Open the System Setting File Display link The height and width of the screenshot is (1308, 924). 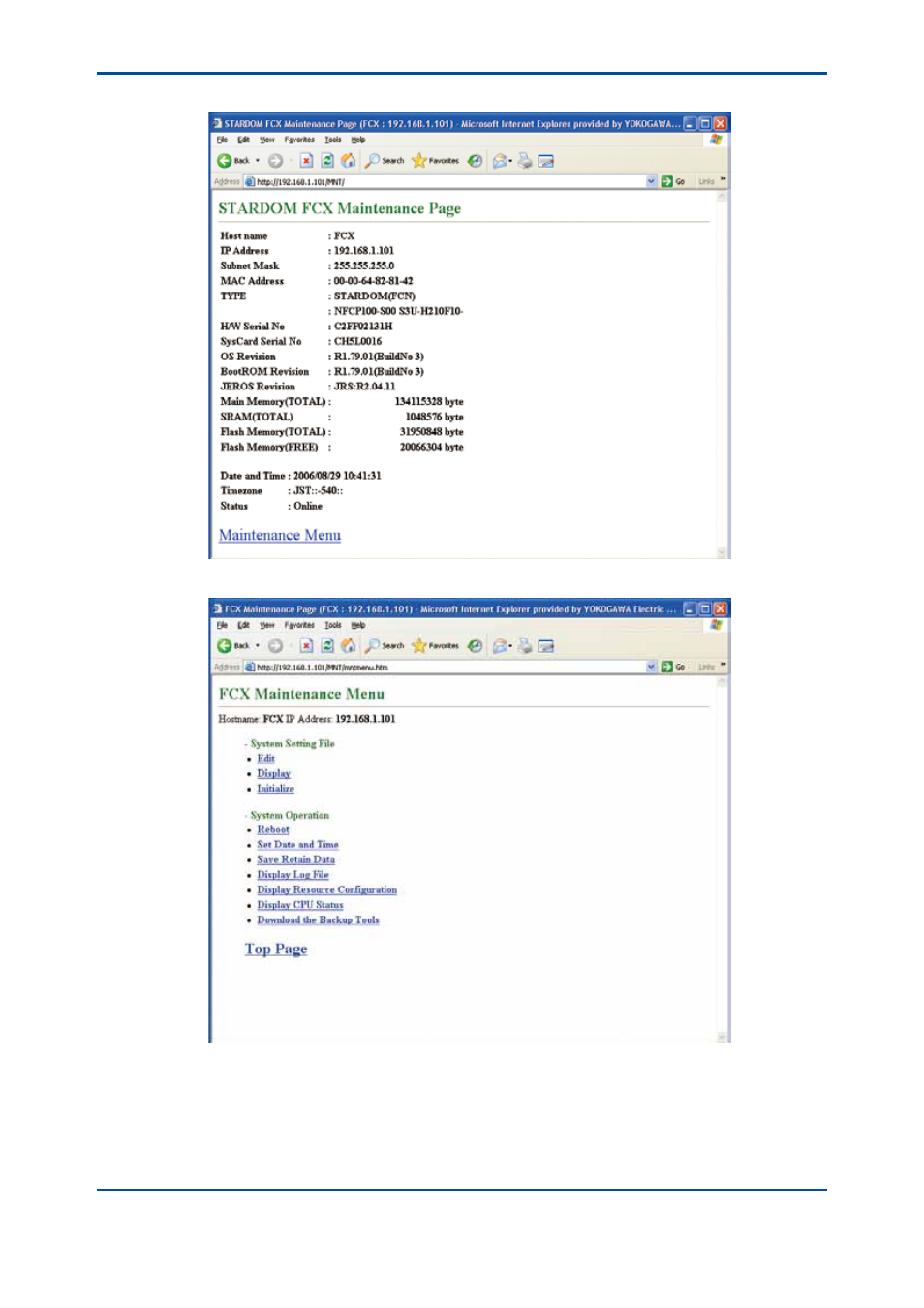tap(273, 773)
